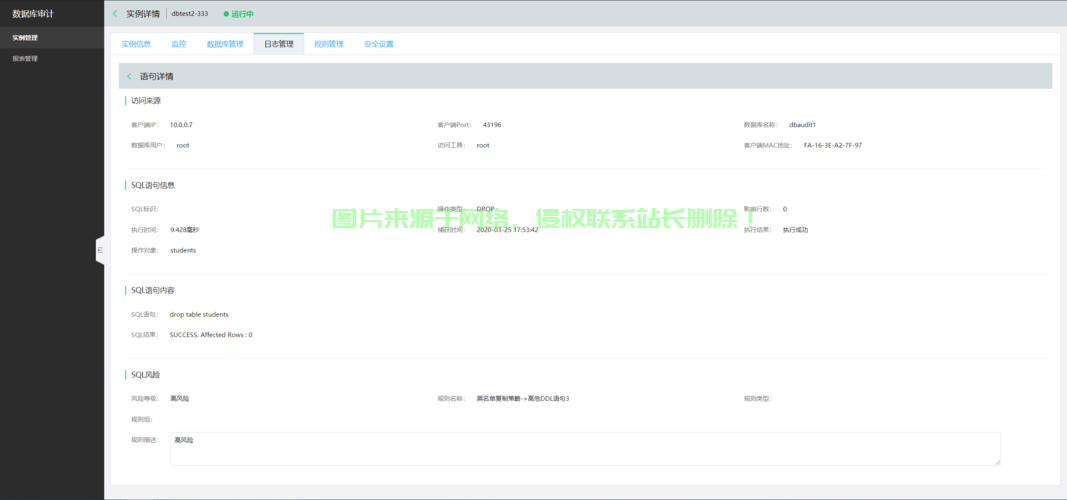
Task: Switch to the 数据库管理 tab
Action: coord(225,44)
